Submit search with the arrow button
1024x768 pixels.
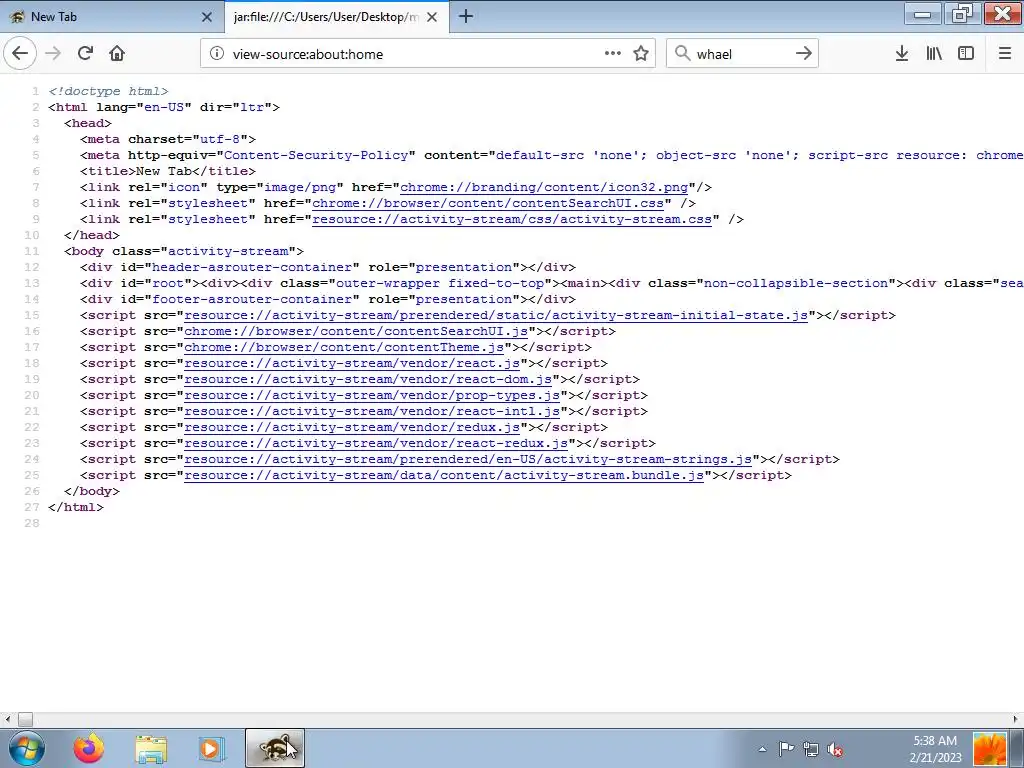click(x=804, y=54)
